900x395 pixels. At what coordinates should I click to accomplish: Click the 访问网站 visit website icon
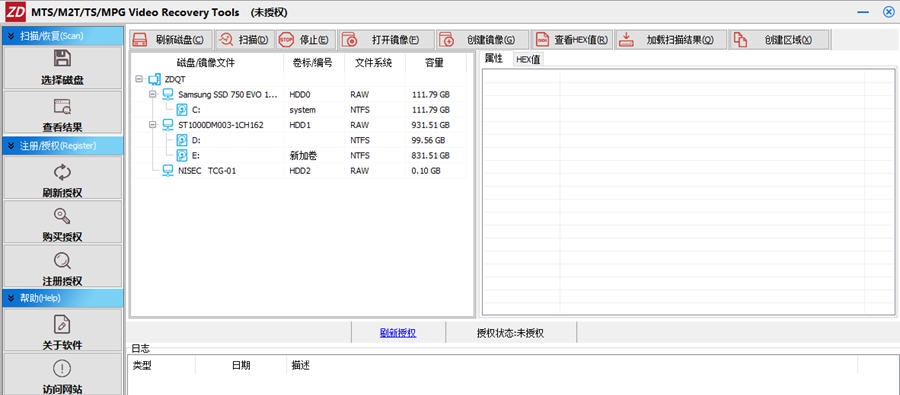(62, 368)
